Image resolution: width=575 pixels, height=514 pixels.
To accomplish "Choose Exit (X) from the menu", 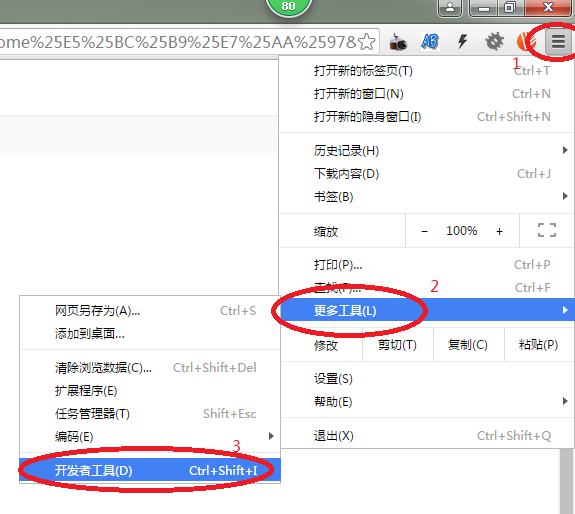I will coord(427,436).
